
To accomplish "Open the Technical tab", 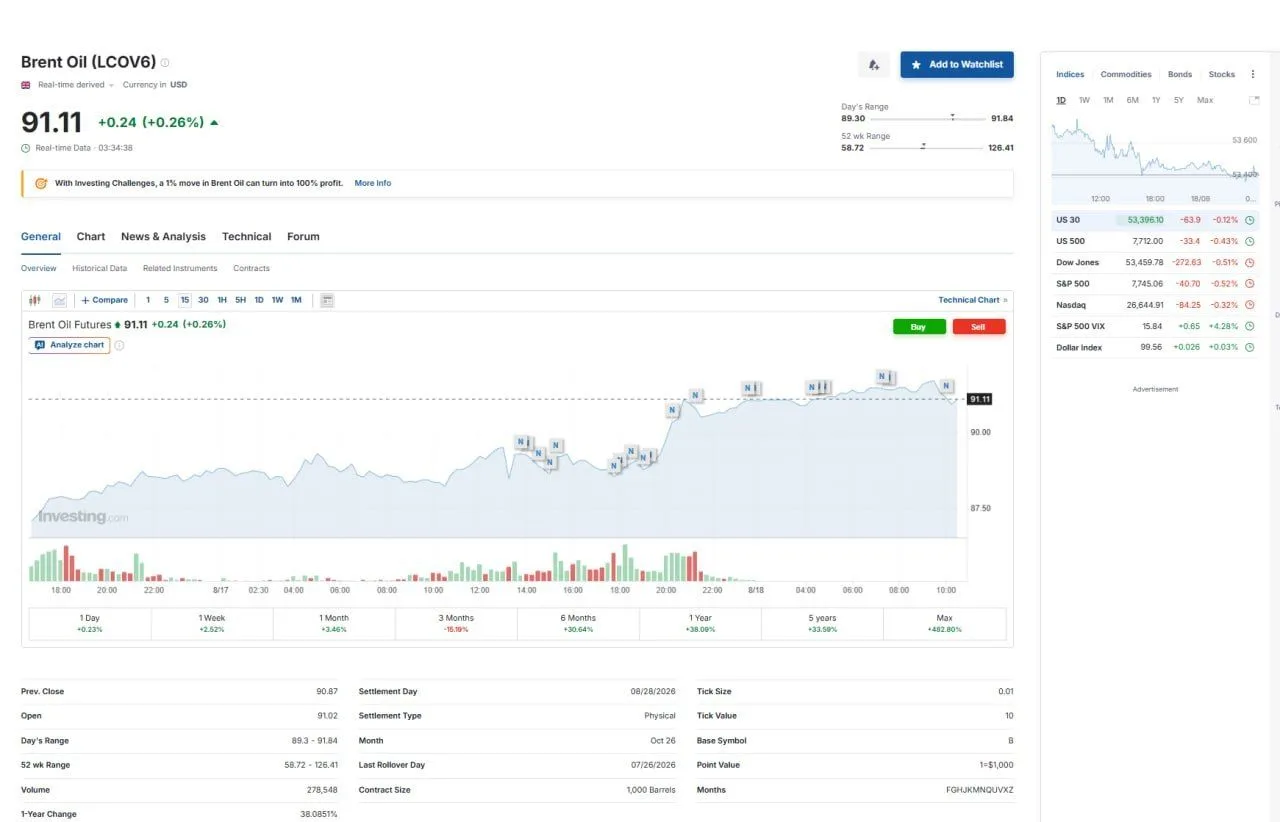I will 247,237.
